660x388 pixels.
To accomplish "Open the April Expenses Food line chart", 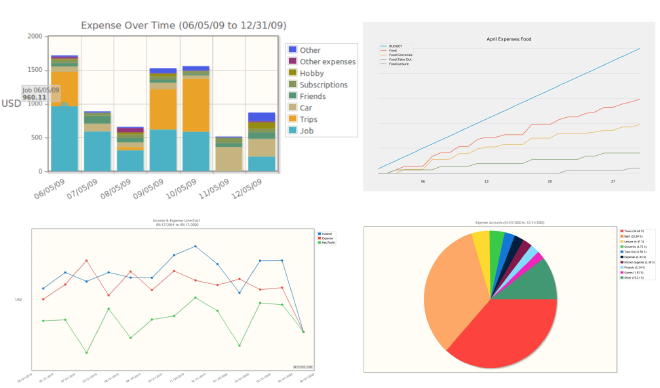I will pyautogui.click(x=509, y=106).
